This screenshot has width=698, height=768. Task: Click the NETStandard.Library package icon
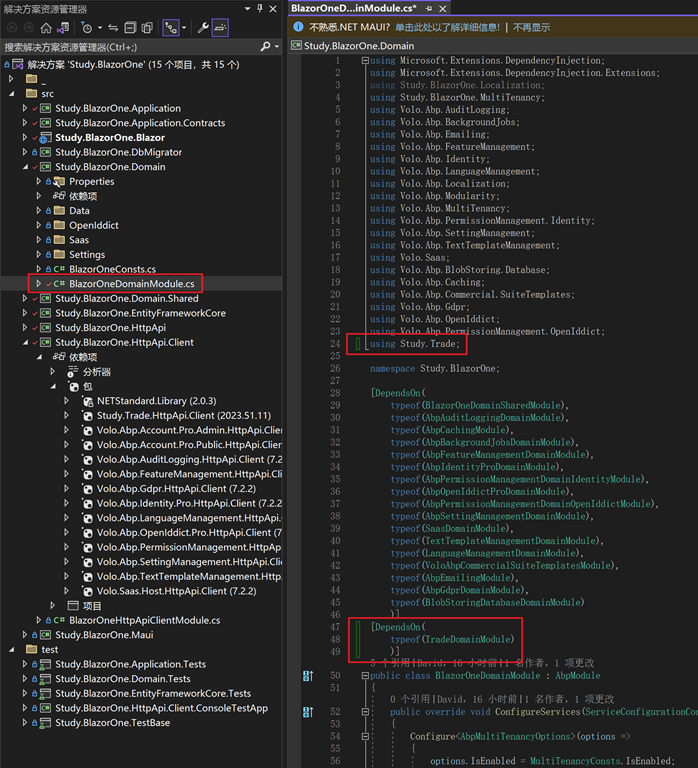88,401
